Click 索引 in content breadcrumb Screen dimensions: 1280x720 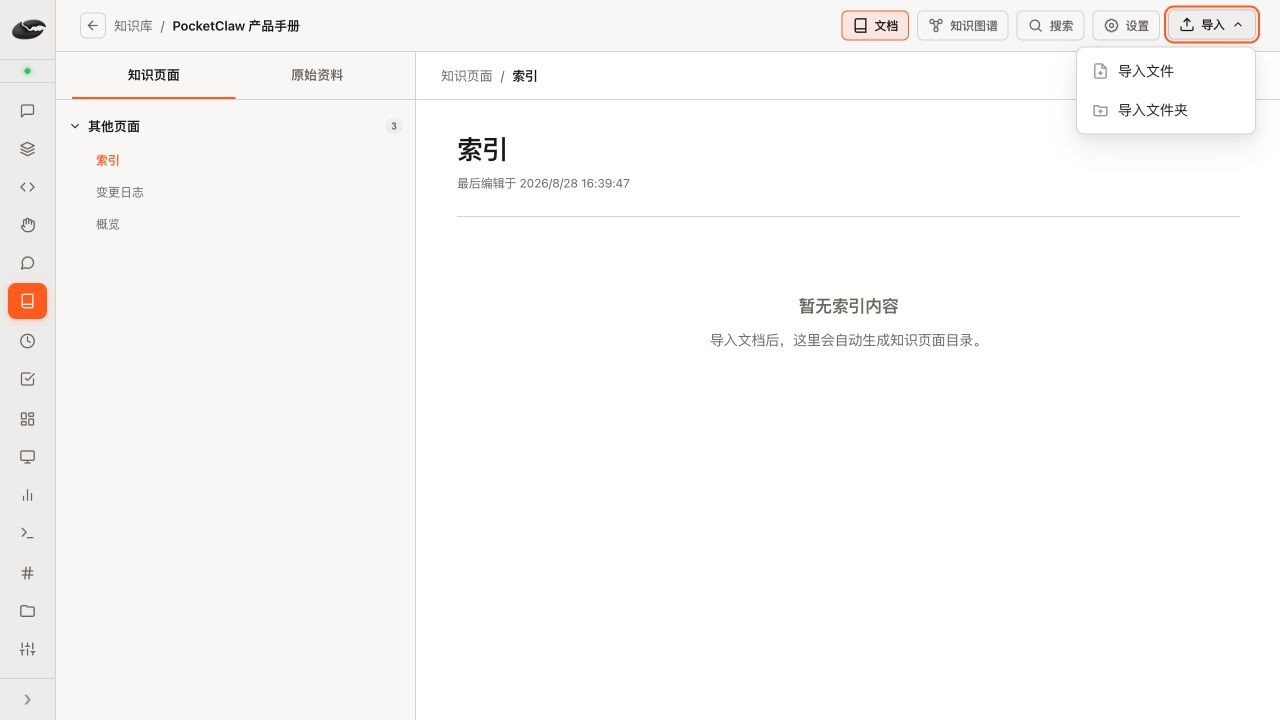[525, 76]
